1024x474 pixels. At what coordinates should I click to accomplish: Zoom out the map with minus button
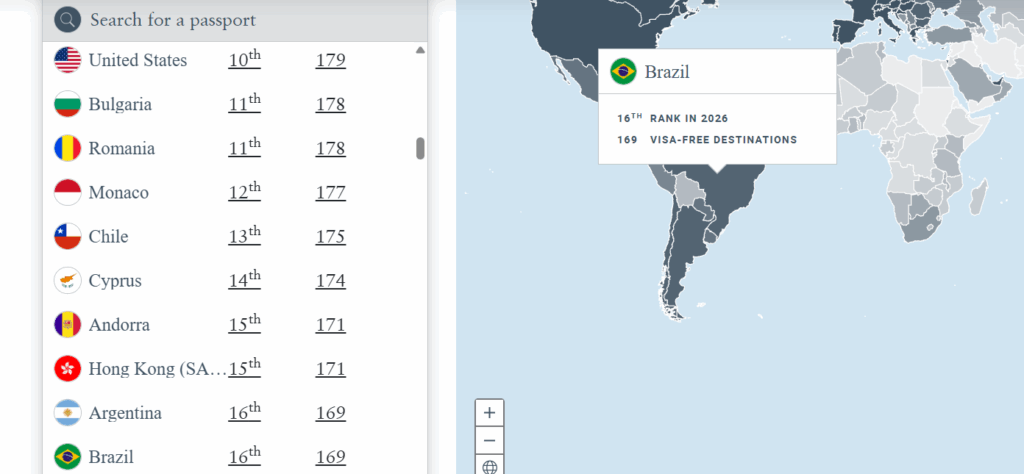coord(490,441)
